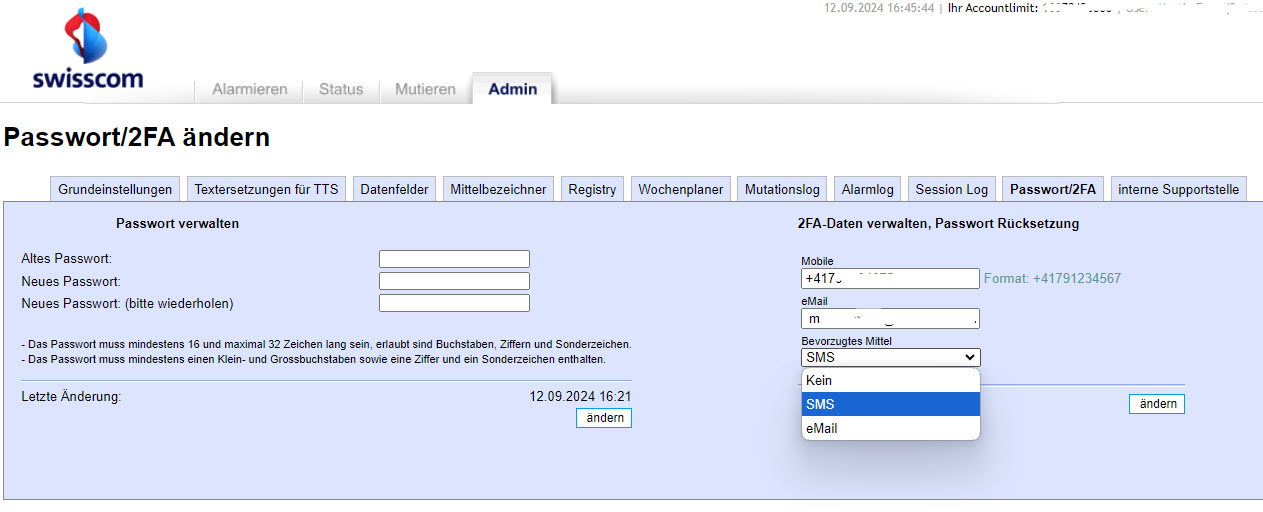
Task: Choose the eMail option in list
Action: coord(891,429)
